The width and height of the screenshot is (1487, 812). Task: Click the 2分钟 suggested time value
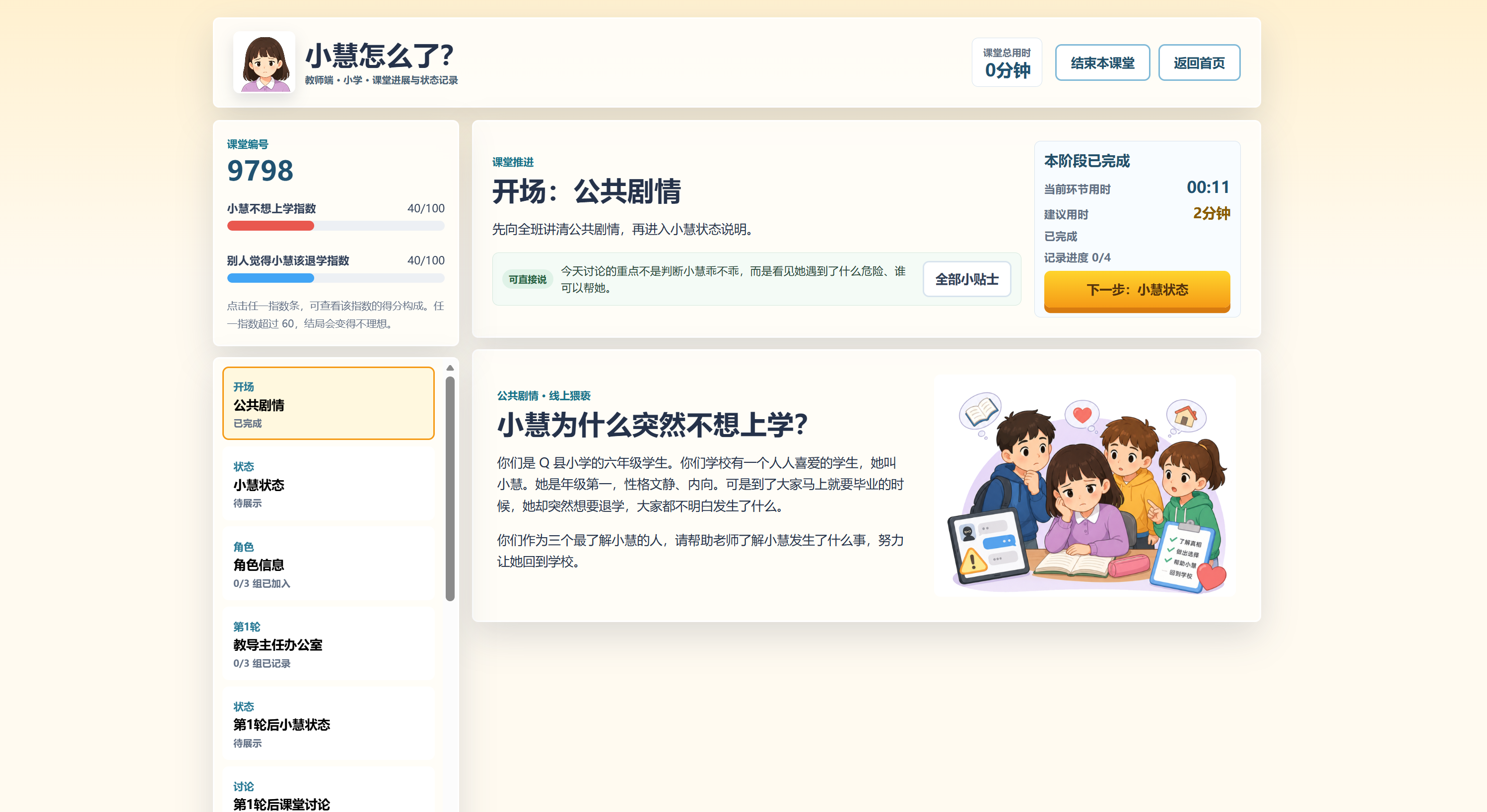1211,213
